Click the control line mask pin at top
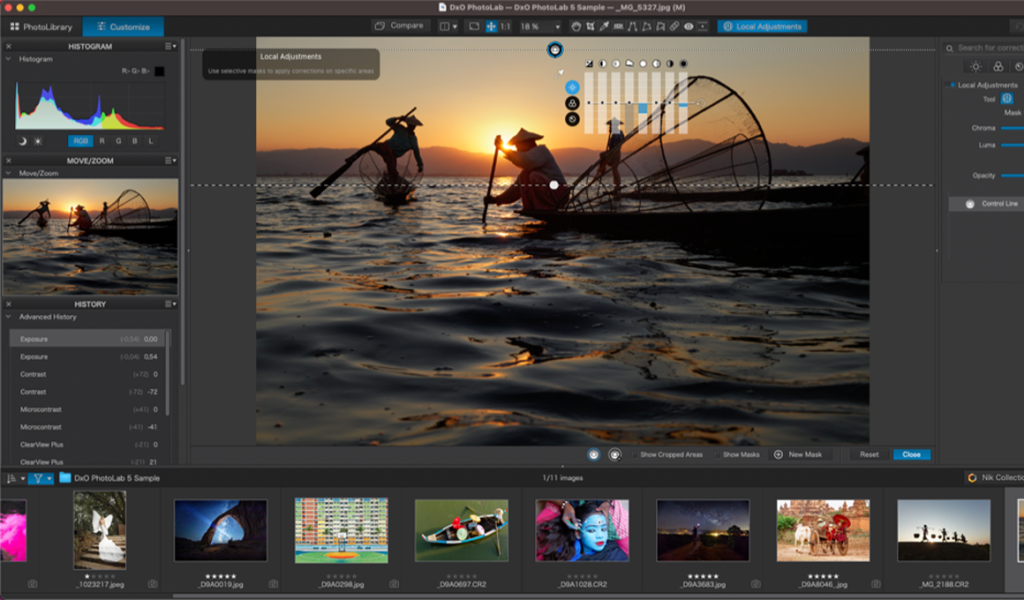The width and height of the screenshot is (1024, 600). [x=554, y=50]
